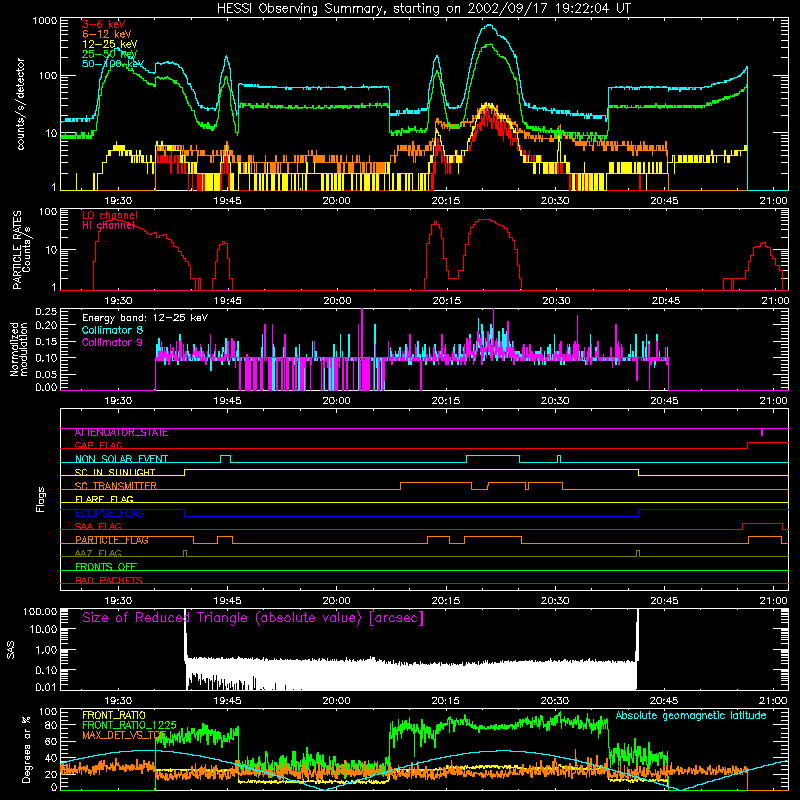Click the ATTENUATOR_STATE tick mark near 21:00

pos(762,432)
